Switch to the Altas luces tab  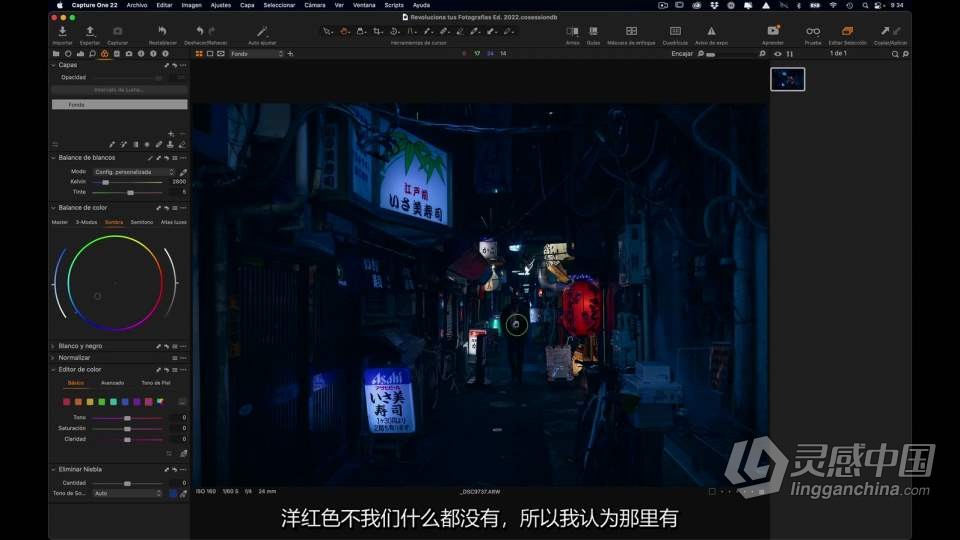174,222
